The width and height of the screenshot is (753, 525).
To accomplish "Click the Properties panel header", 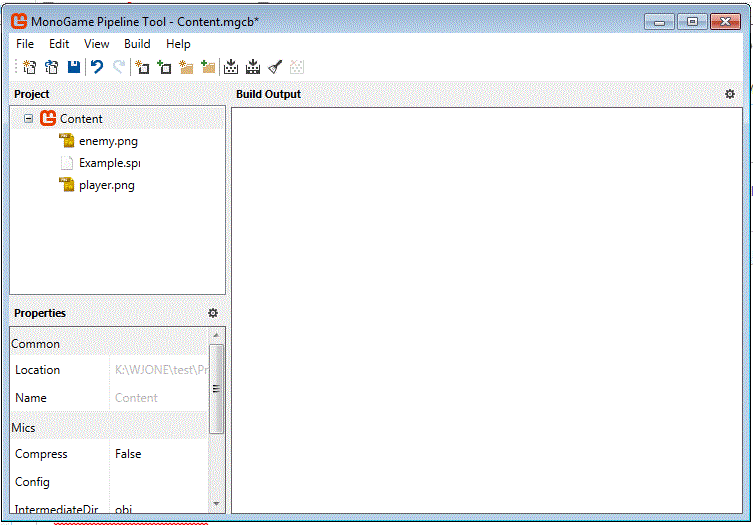I will 40,313.
